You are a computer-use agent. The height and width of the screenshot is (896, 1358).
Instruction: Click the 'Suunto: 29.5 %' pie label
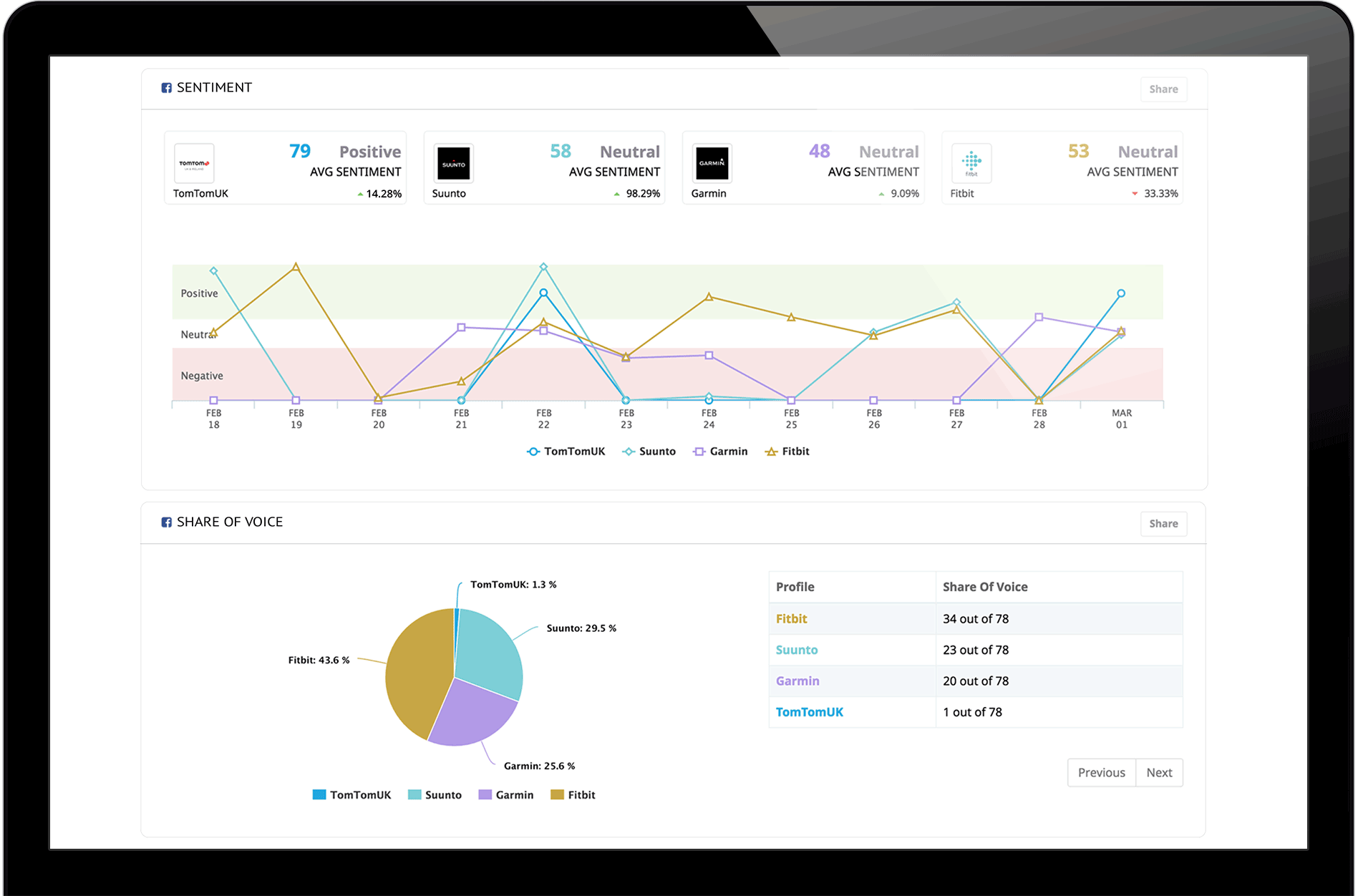click(581, 628)
